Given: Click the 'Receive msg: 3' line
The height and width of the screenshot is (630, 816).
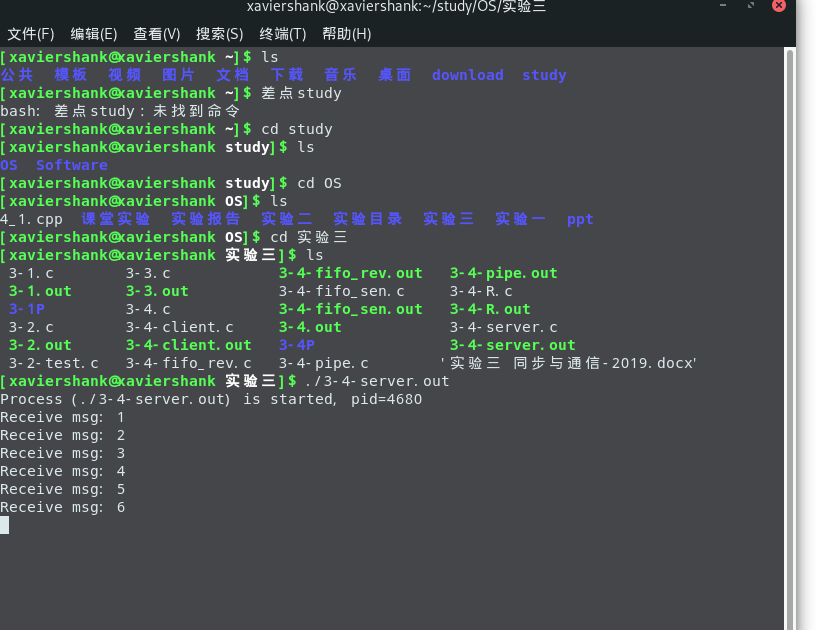Looking at the screenshot, I should point(62,453).
